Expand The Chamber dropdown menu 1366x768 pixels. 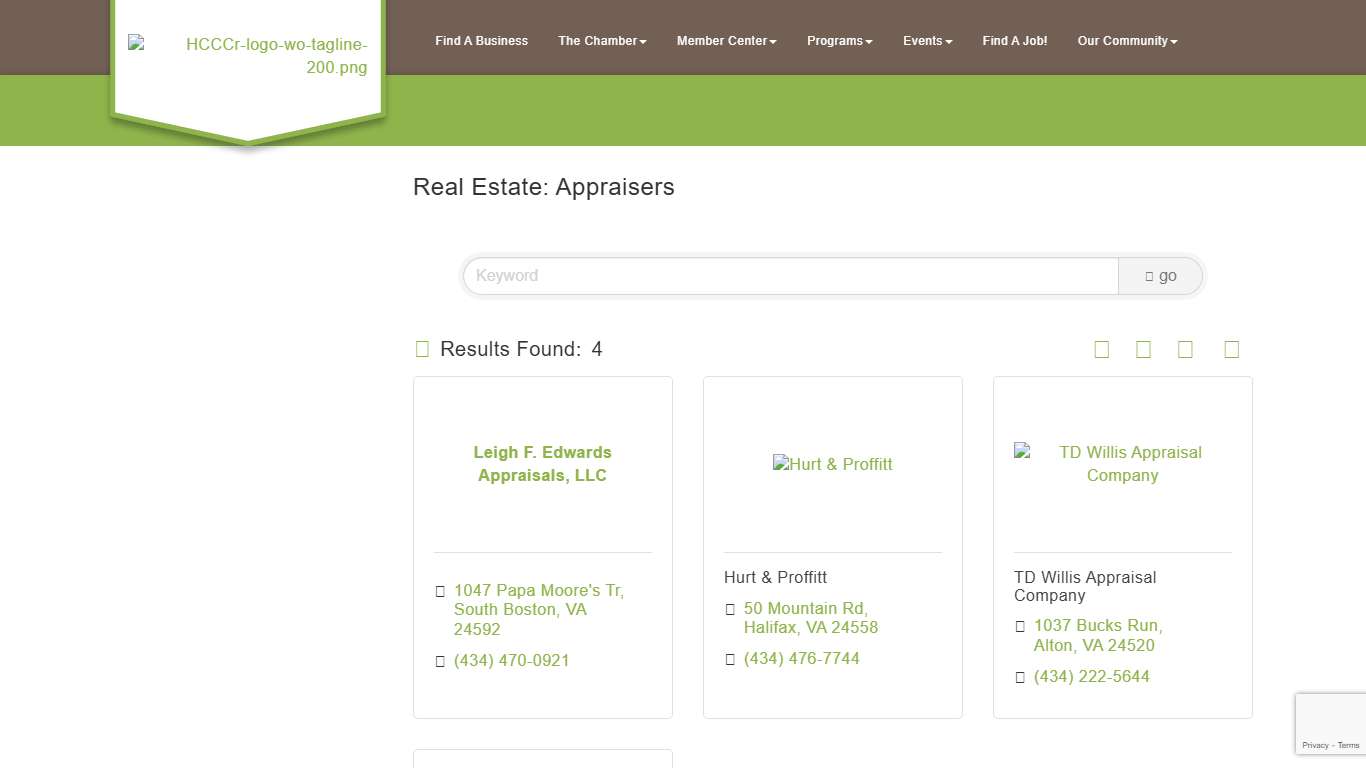point(602,41)
